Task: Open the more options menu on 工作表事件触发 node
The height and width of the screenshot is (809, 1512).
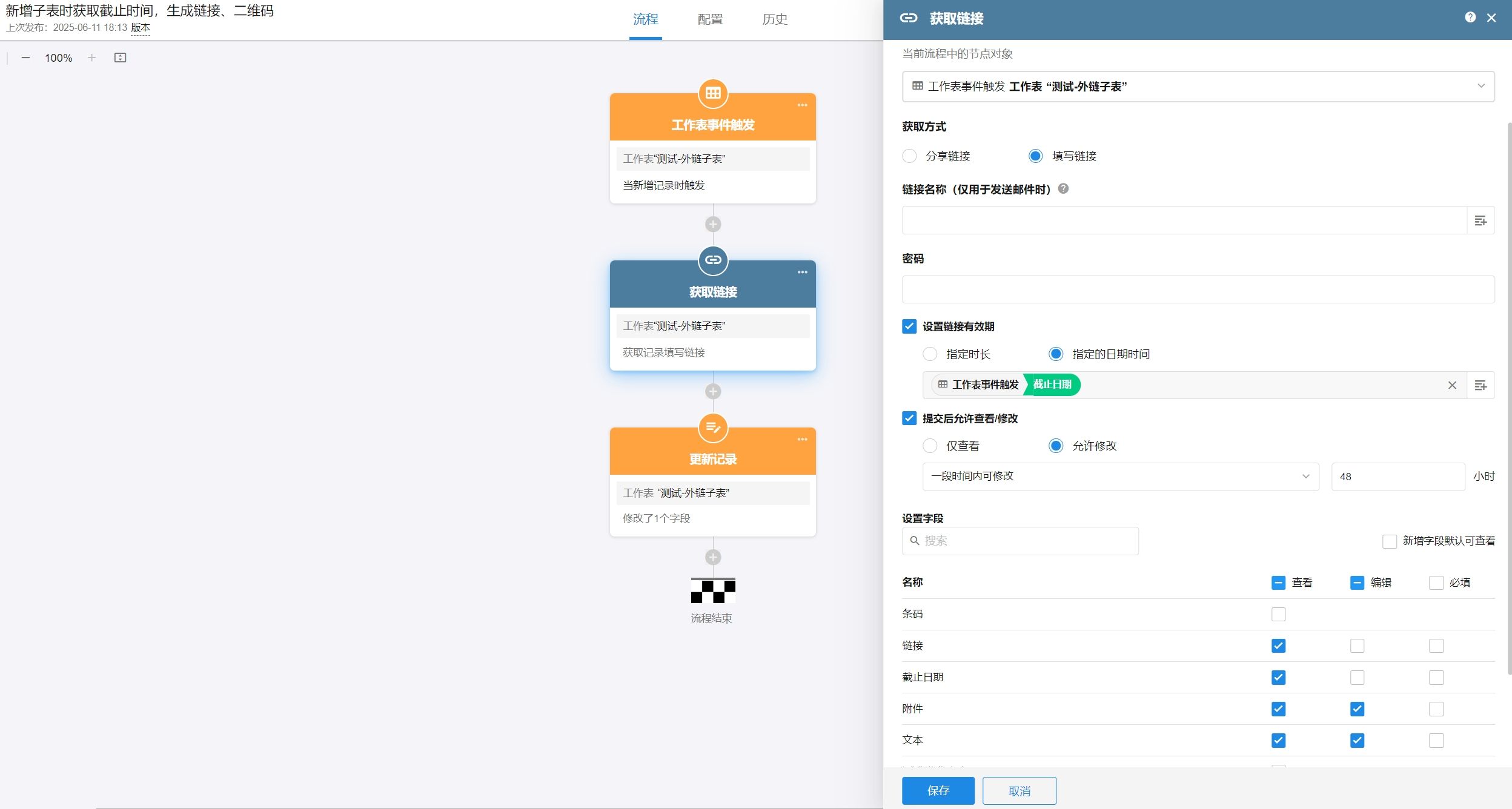Action: point(803,104)
